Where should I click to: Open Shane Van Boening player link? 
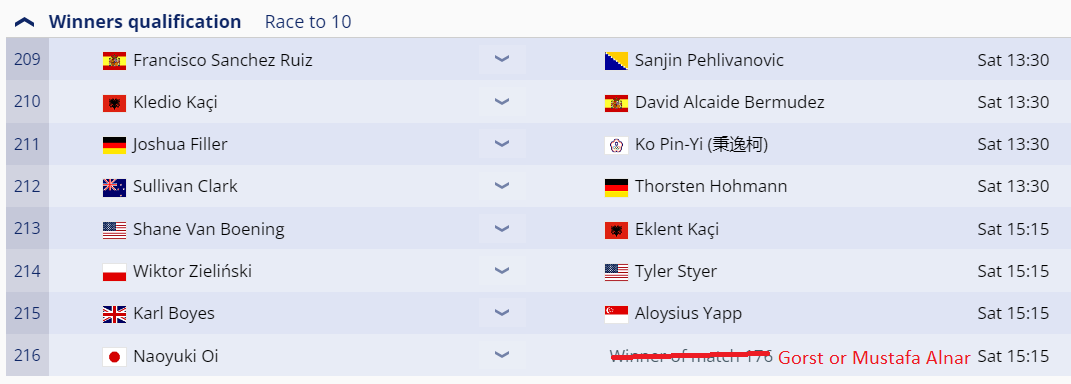point(208,229)
